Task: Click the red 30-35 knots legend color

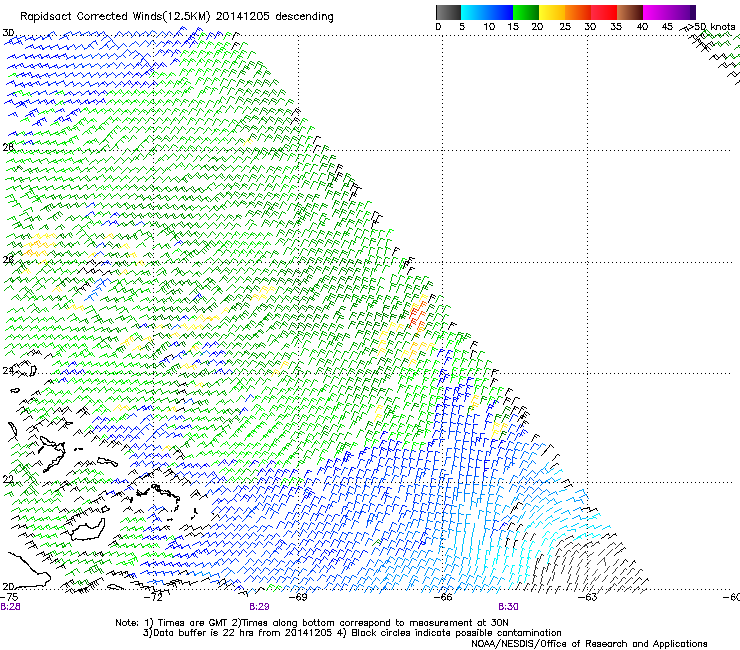Action: pos(604,12)
